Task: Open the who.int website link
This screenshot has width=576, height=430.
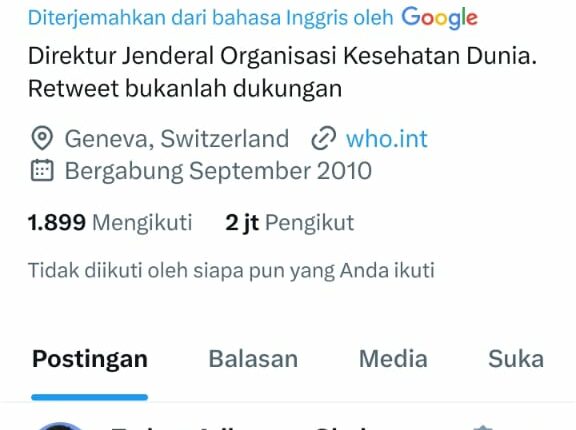Action: click(x=387, y=139)
